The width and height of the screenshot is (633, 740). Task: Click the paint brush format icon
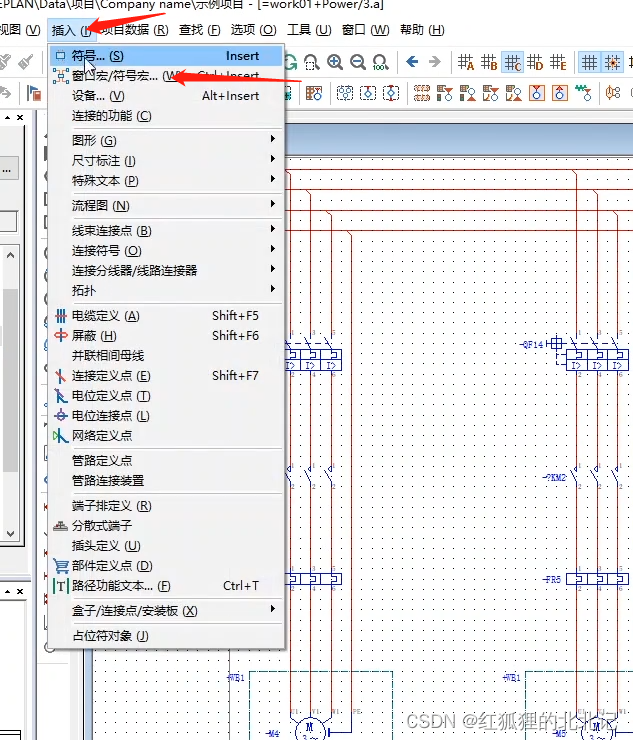(25, 62)
